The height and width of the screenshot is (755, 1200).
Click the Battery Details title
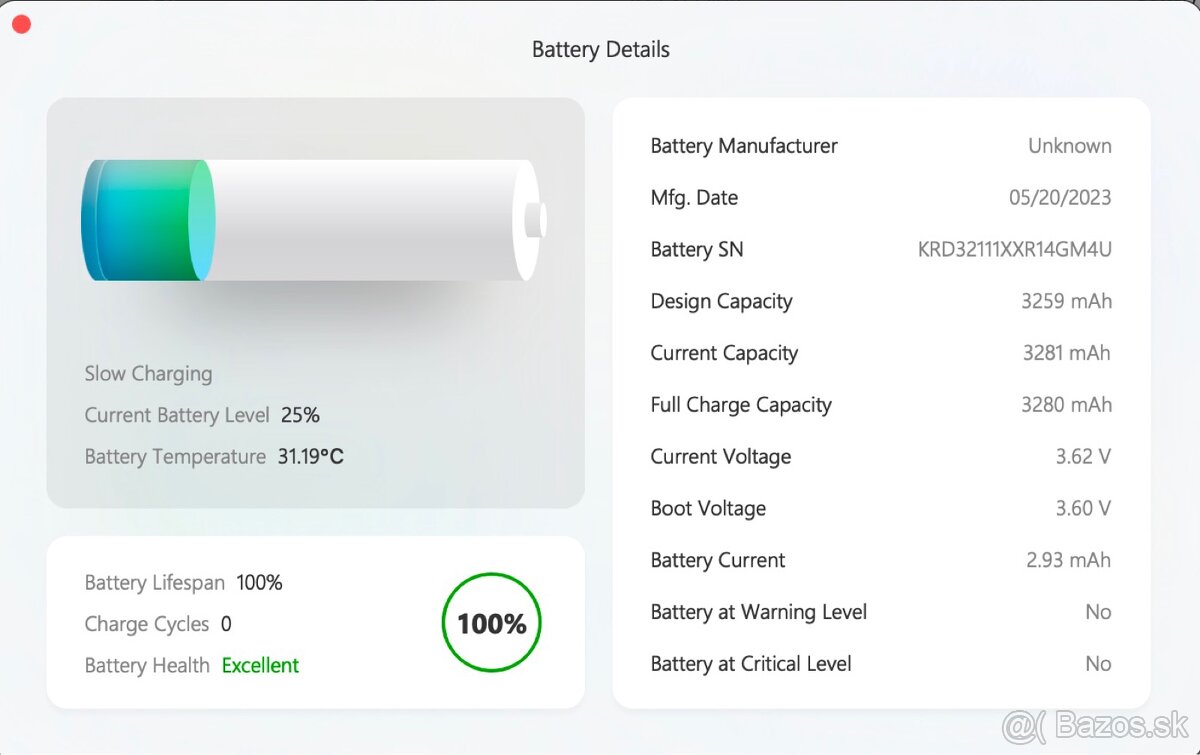coord(600,50)
